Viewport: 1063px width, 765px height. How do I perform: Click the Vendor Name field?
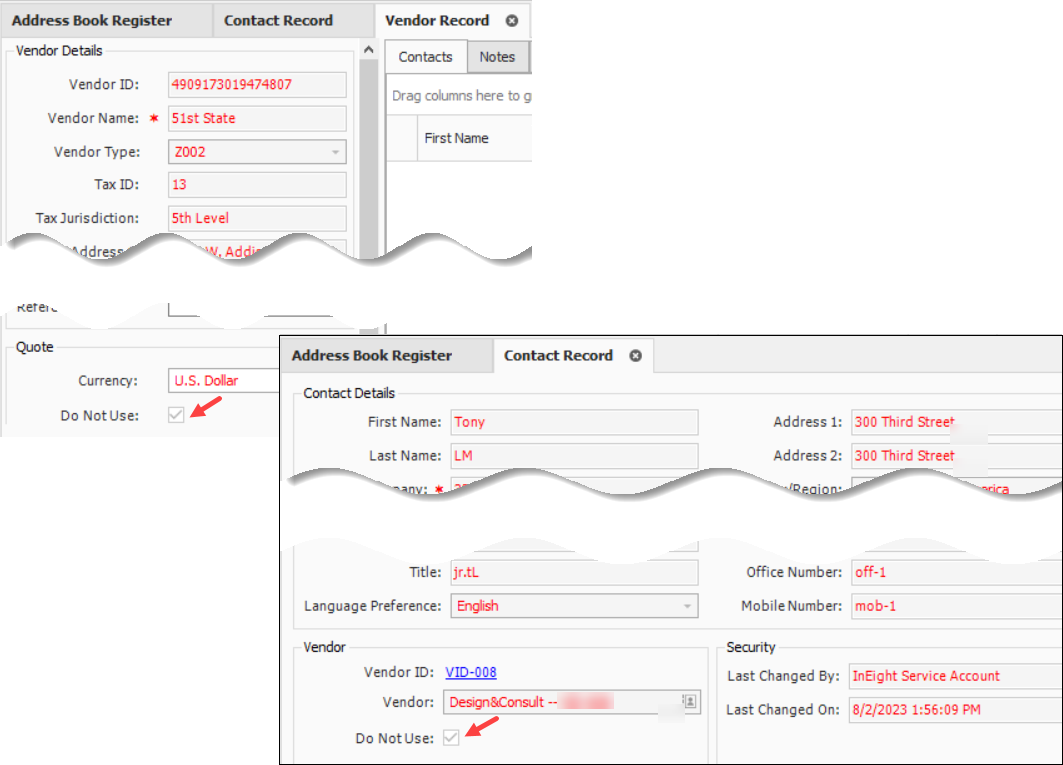tap(258, 118)
